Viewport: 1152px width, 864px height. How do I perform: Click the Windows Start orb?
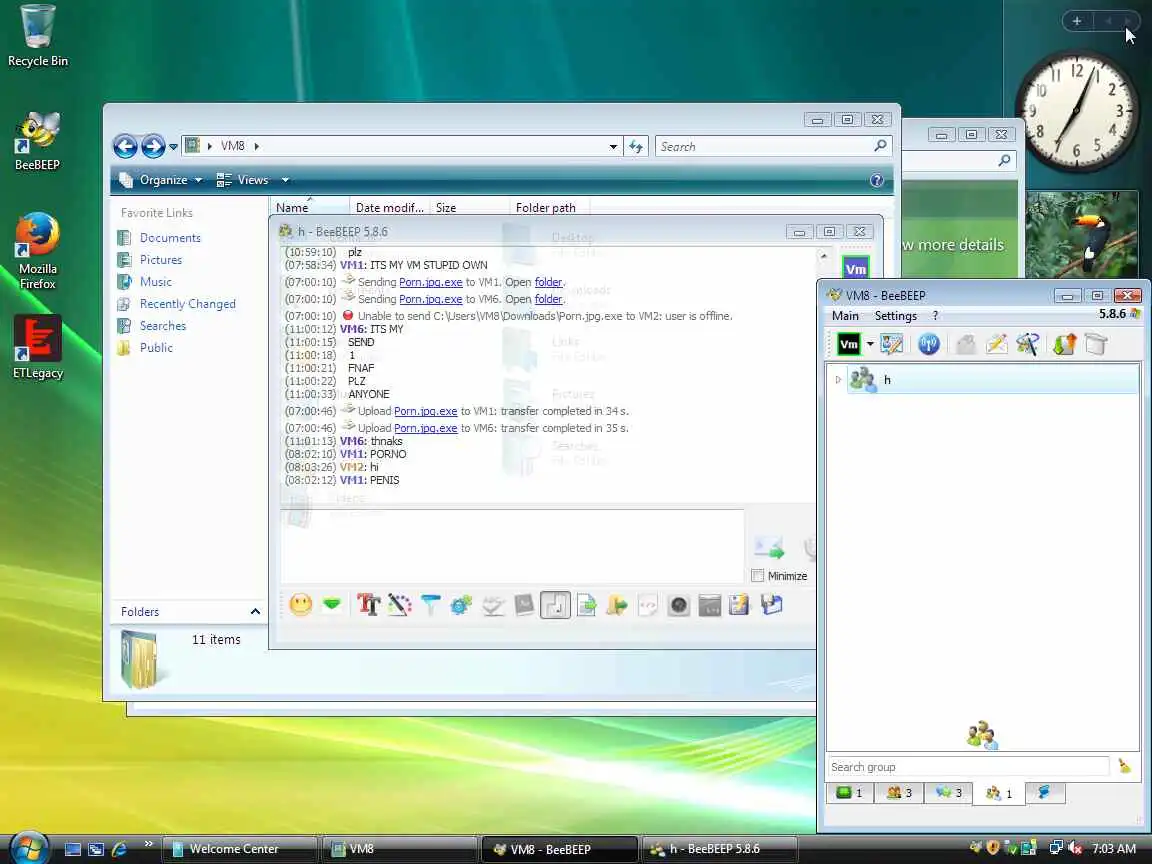click(29, 848)
